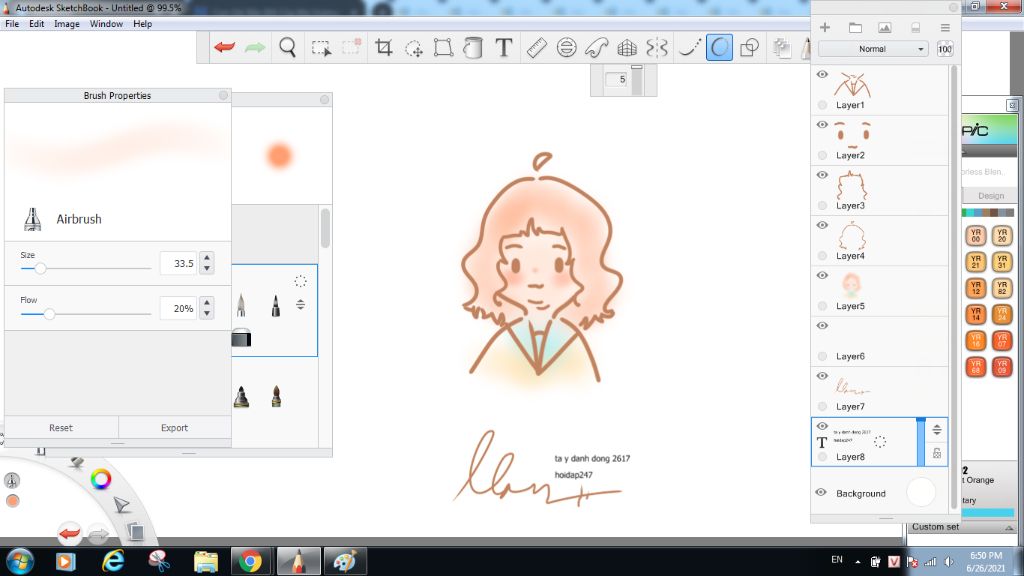The image size is (1024, 576).
Task: Switch to the Design tab in Copic panel
Action: (991, 195)
